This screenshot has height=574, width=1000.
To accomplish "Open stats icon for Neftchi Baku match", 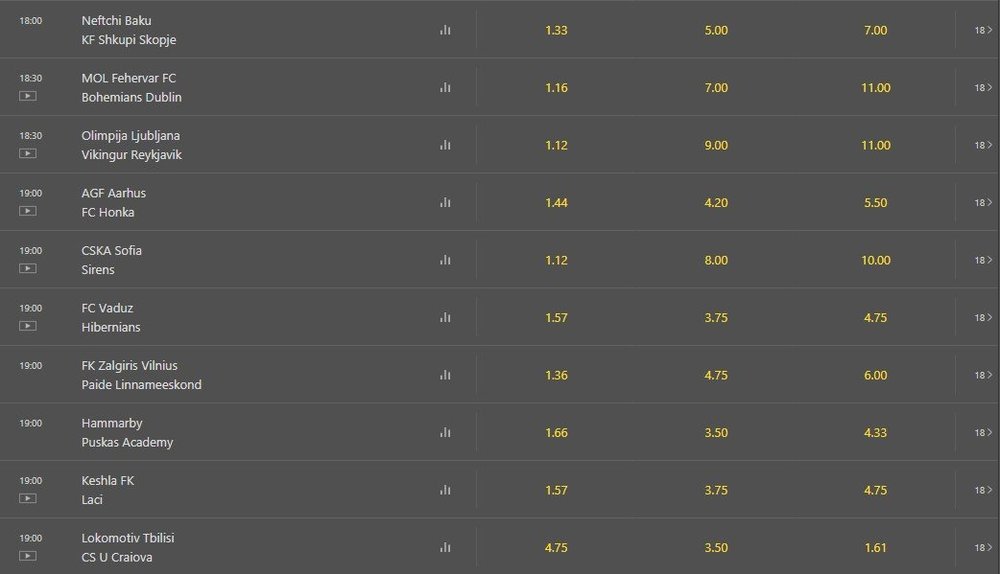I will [x=445, y=30].
